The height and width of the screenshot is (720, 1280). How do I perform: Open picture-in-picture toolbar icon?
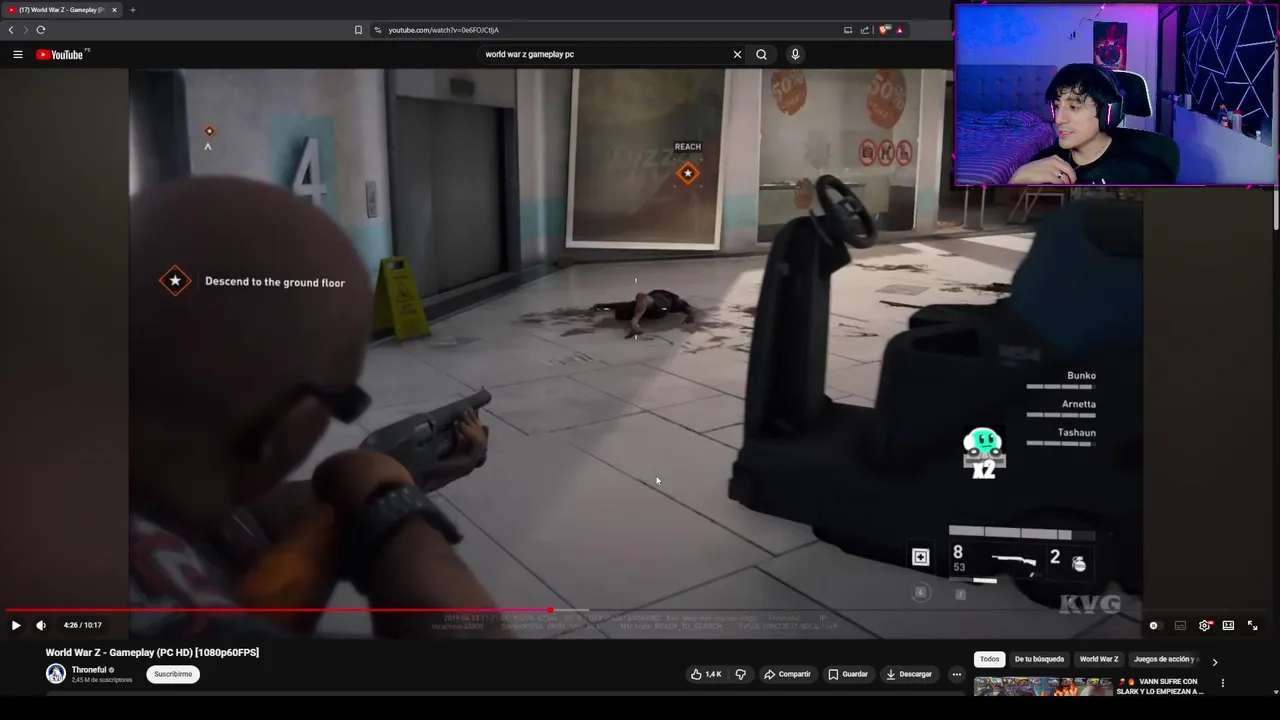[848, 30]
